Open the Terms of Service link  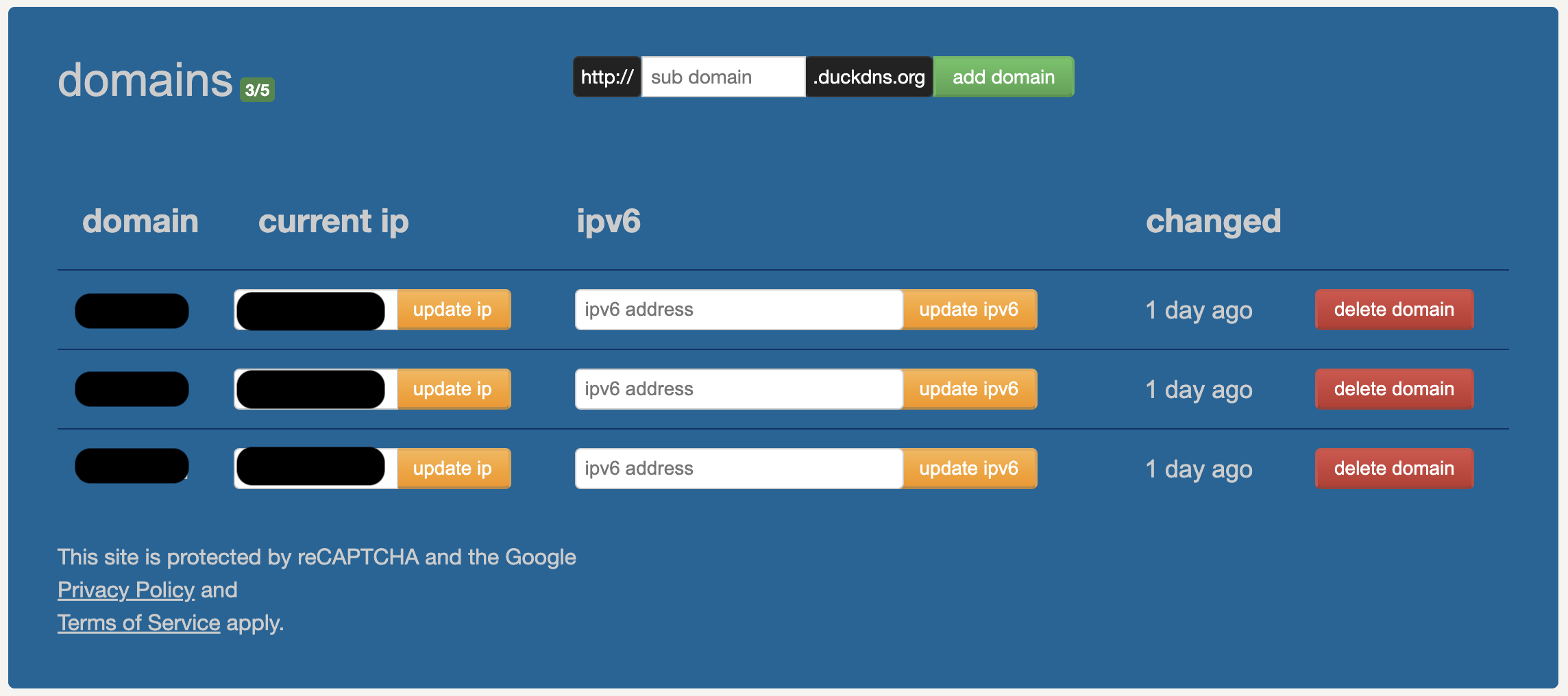139,623
